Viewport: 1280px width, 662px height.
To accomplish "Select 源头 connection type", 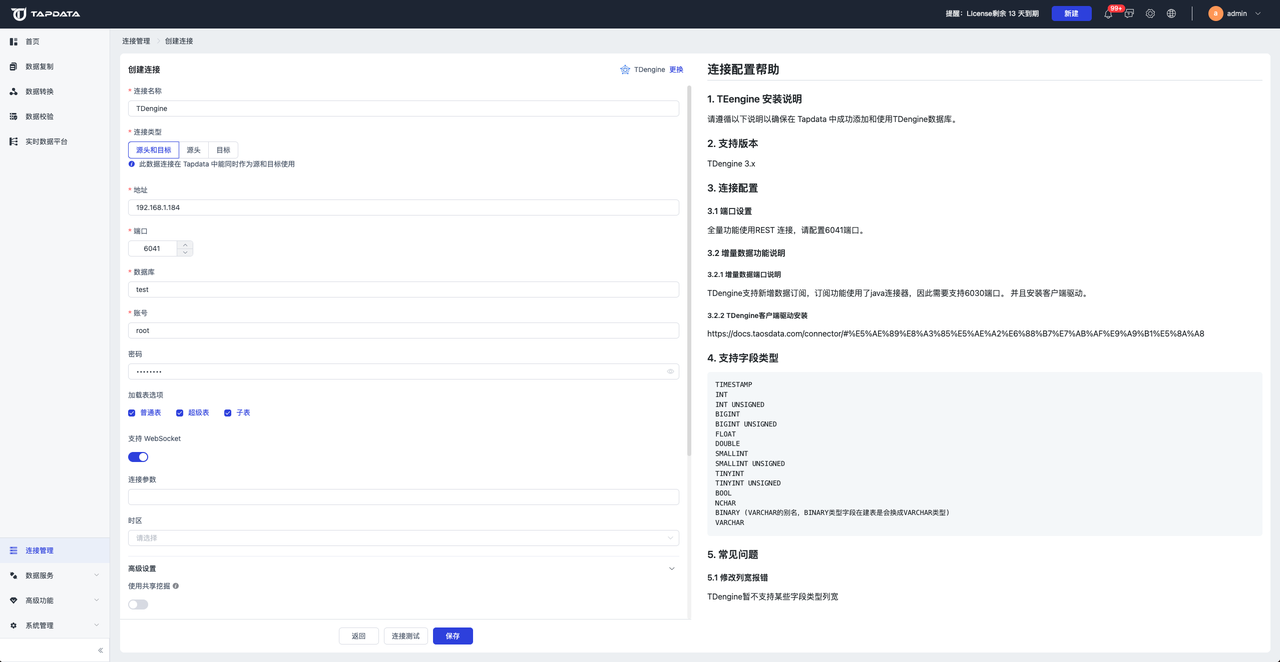I will [194, 149].
